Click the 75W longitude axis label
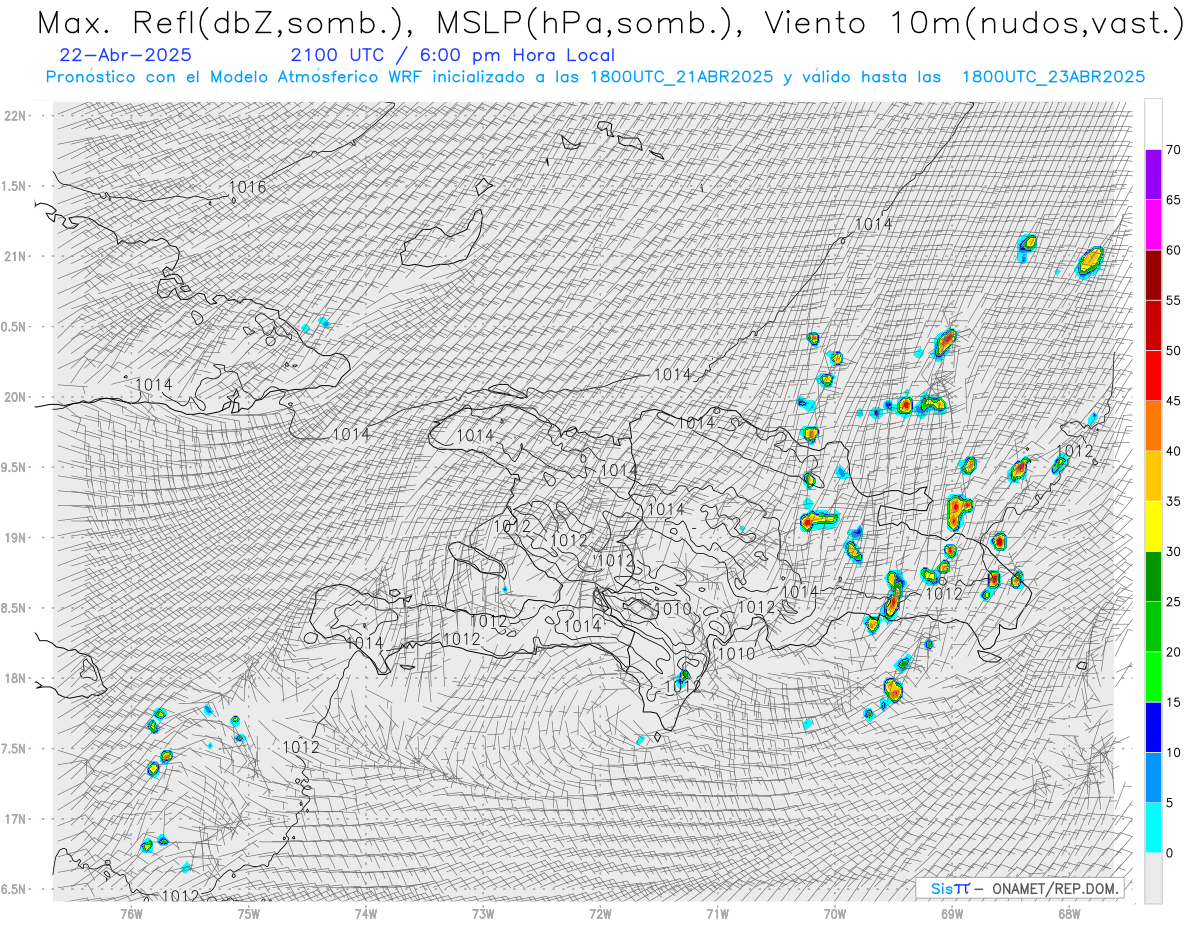The image size is (1200, 927). (248, 913)
